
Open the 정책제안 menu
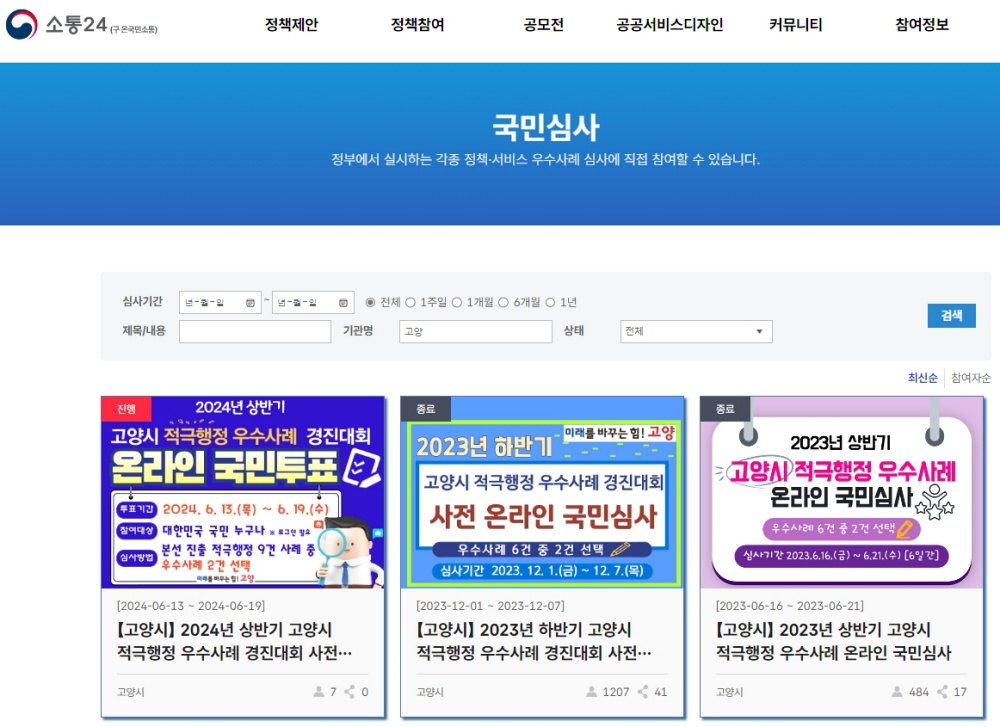tap(291, 25)
